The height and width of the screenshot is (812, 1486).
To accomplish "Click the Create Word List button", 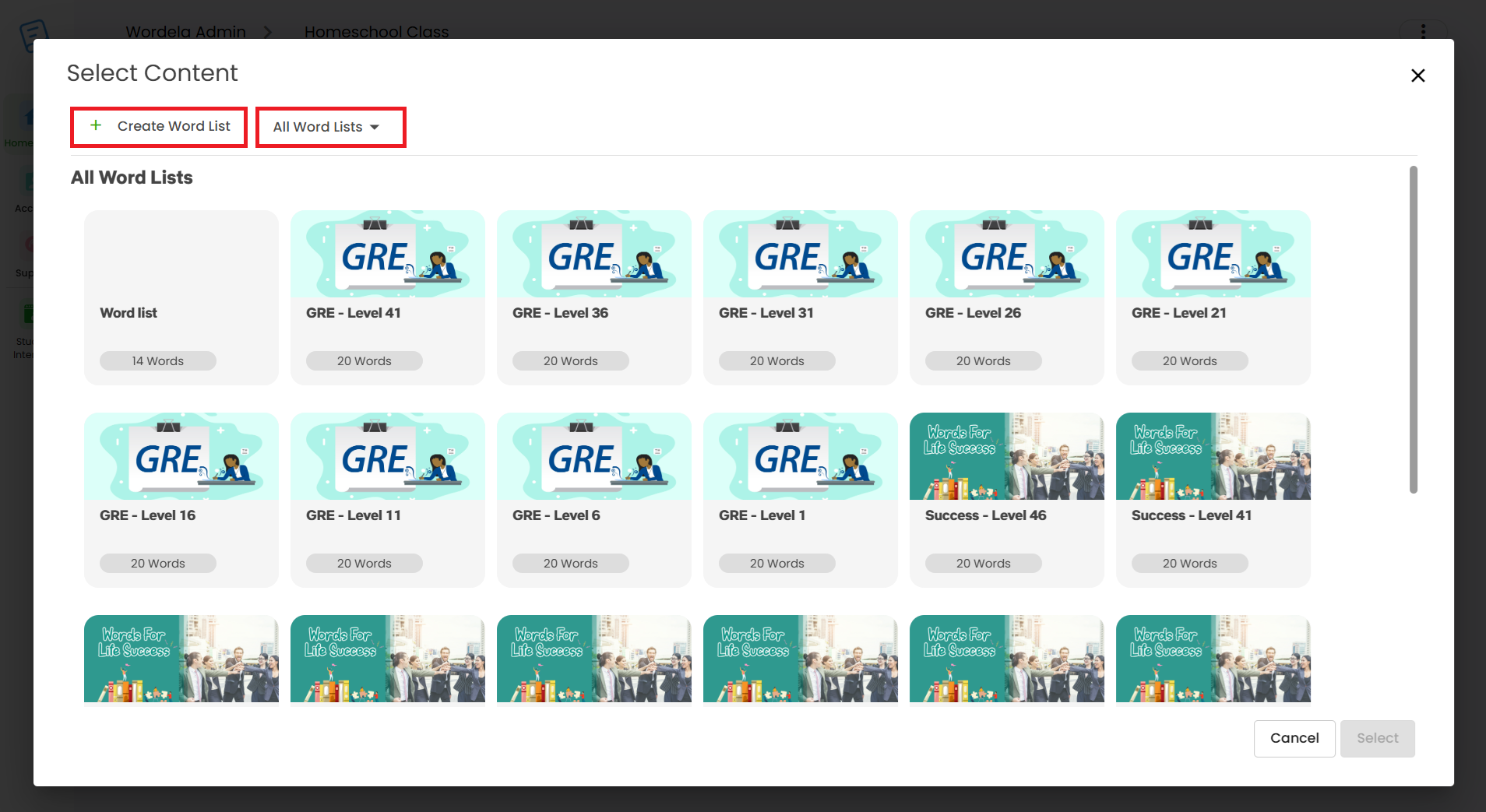I will coord(159,126).
